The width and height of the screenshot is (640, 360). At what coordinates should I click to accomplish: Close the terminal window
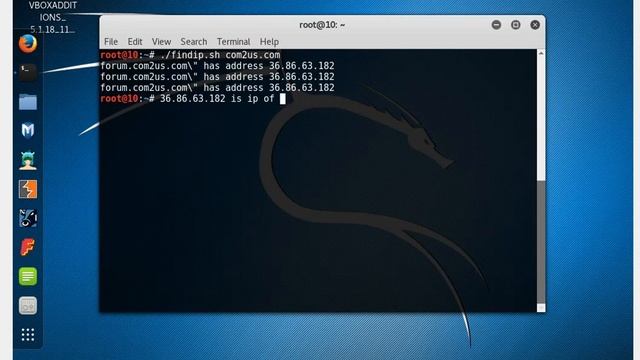point(535,25)
